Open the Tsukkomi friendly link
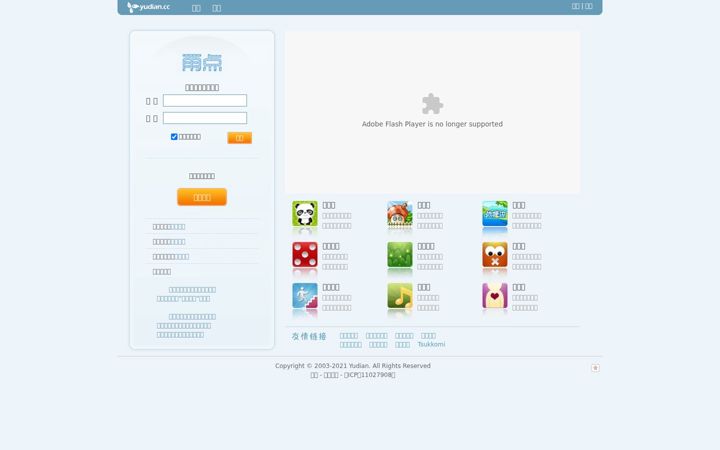This screenshot has width=720, height=450. pyautogui.click(x=431, y=344)
